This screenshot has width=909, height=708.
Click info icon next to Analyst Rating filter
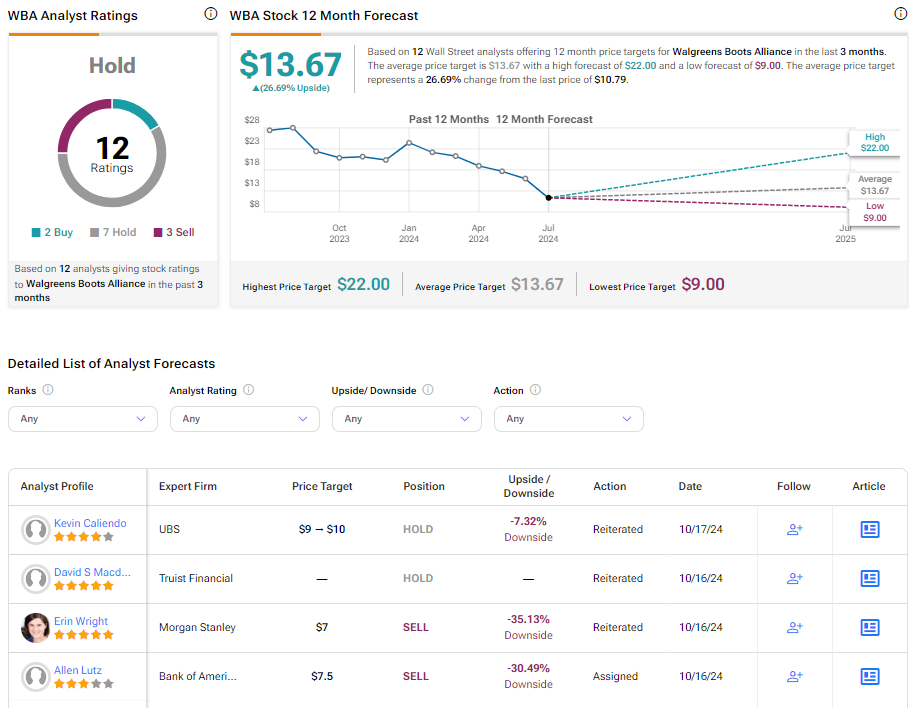249,390
